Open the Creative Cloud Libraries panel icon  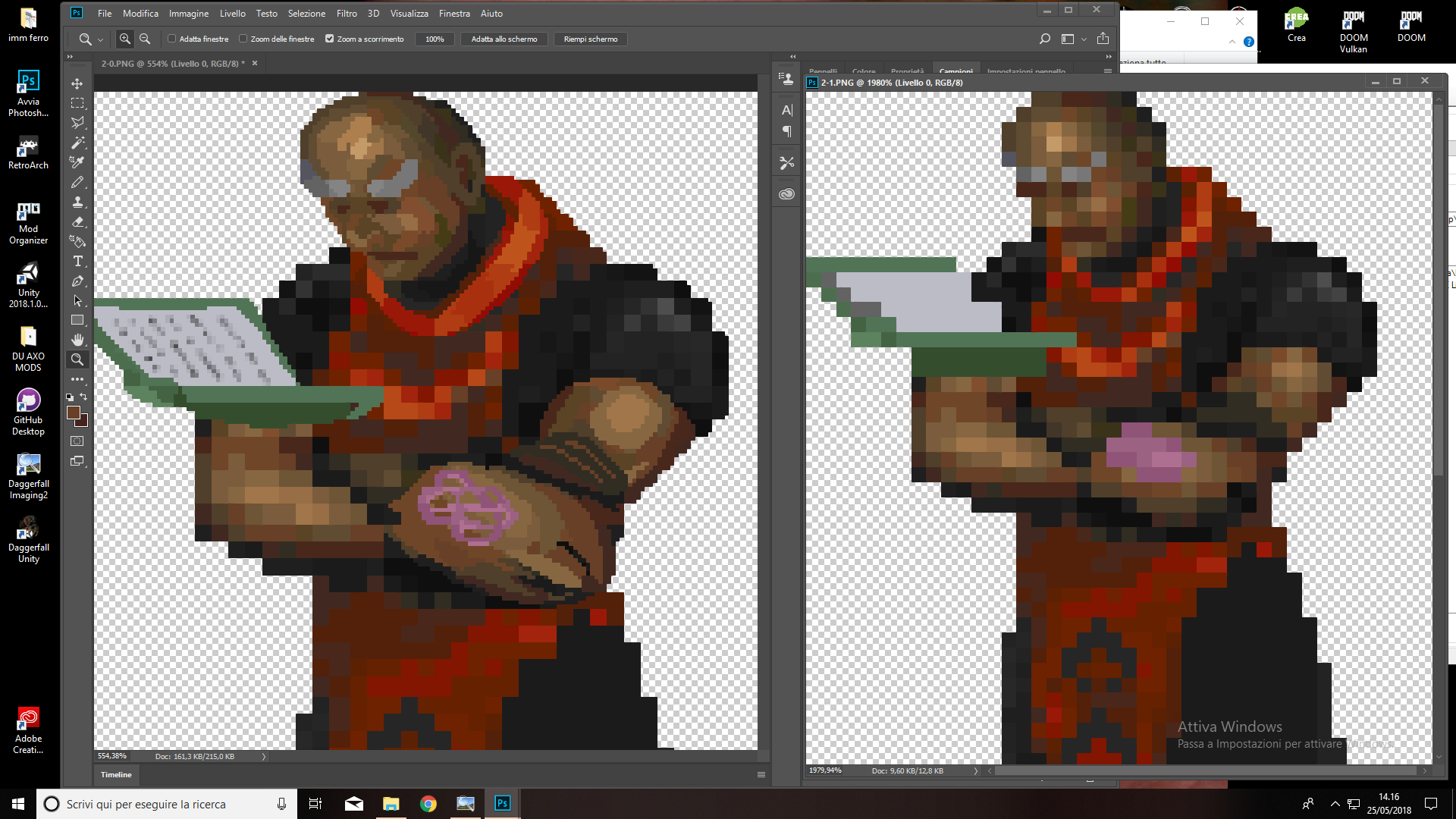click(786, 194)
